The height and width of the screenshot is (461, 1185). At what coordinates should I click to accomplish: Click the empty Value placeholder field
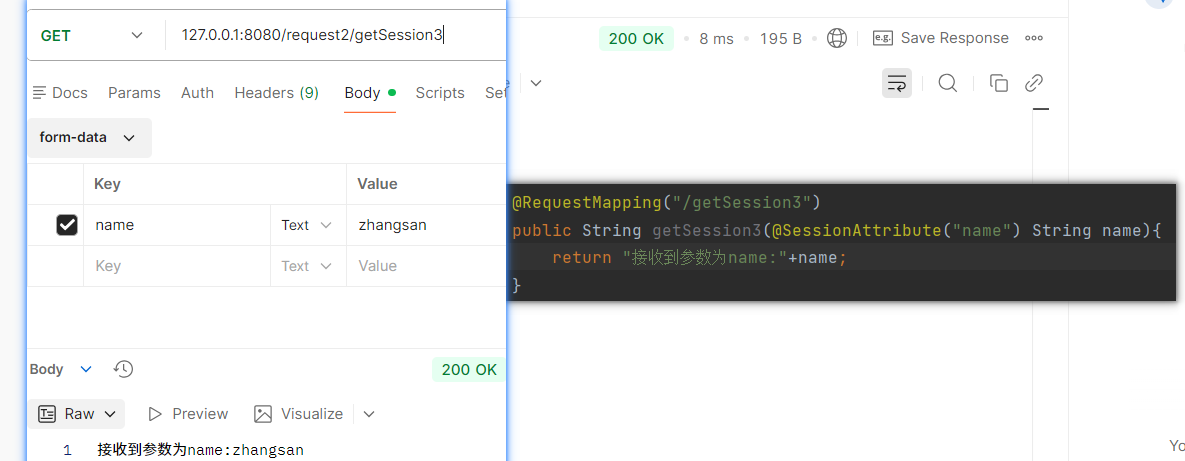[x=425, y=266]
